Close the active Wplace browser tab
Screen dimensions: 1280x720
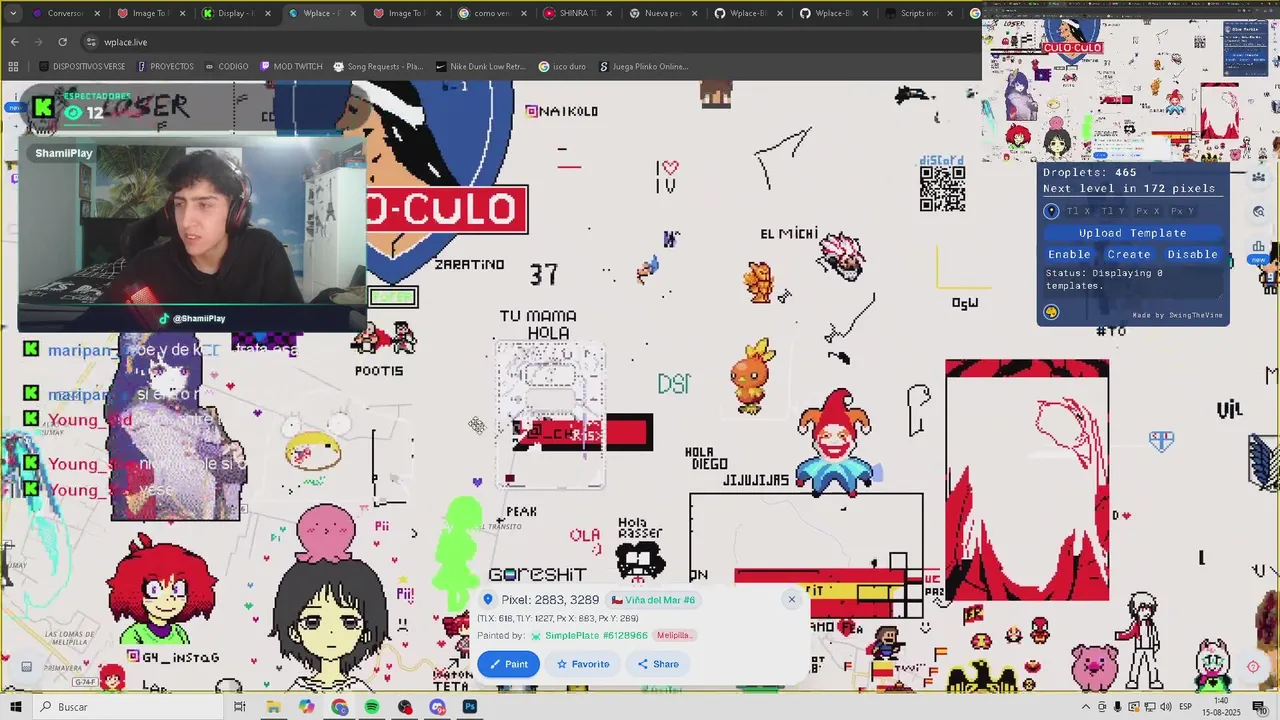click(x=353, y=13)
